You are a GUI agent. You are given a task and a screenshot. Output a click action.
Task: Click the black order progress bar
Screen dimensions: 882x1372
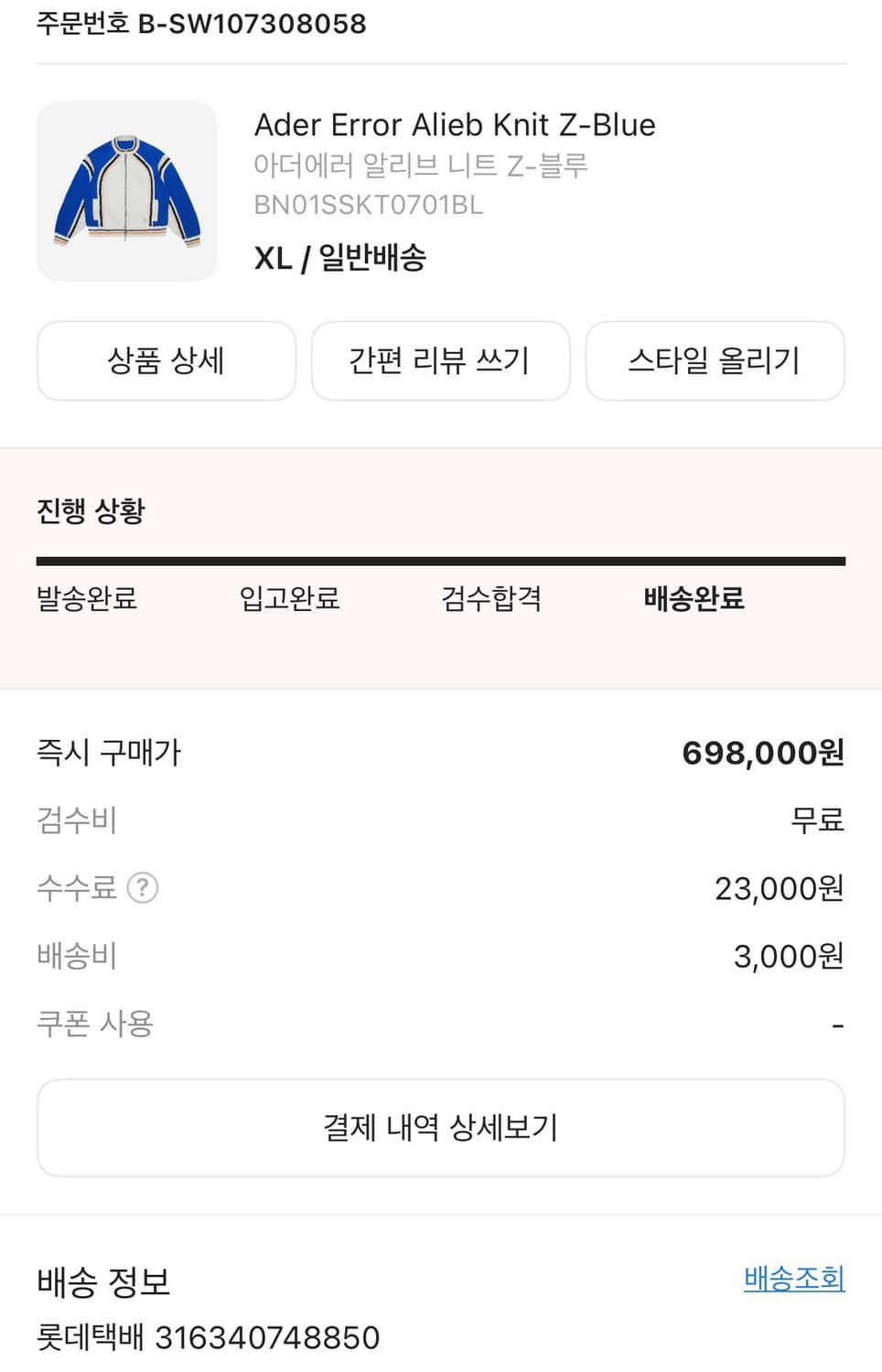[440, 561]
